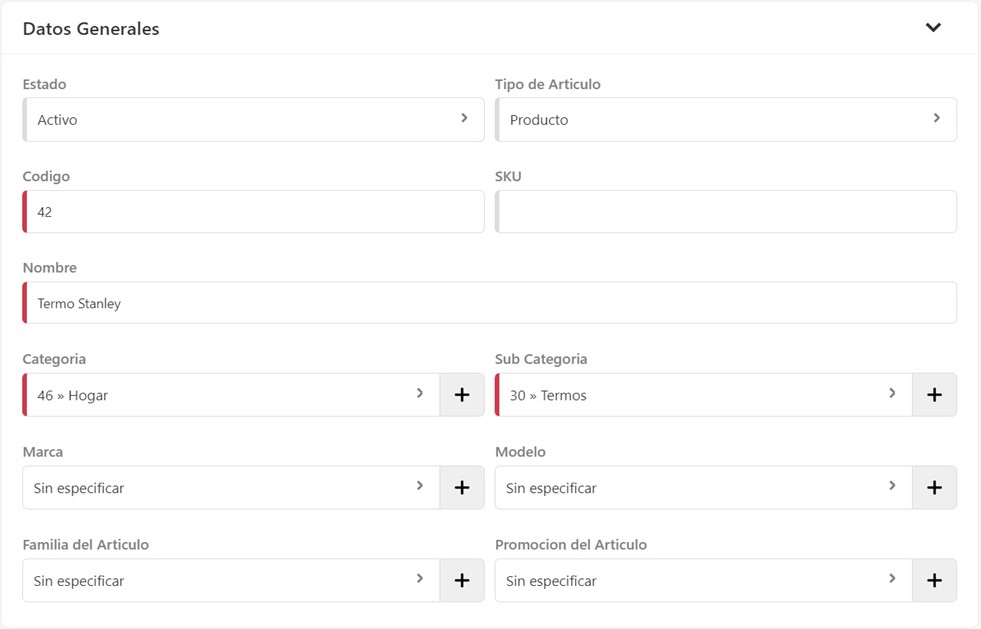Open Sub Categoria selector showing Termos
981x629 pixels.
[x=702, y=395]
